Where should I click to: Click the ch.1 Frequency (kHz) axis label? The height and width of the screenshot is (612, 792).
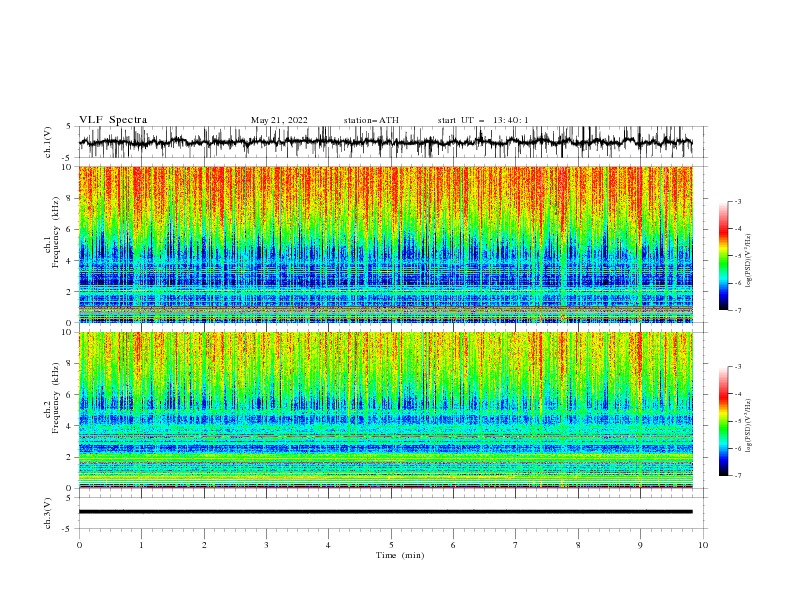[x=52, y=232]
